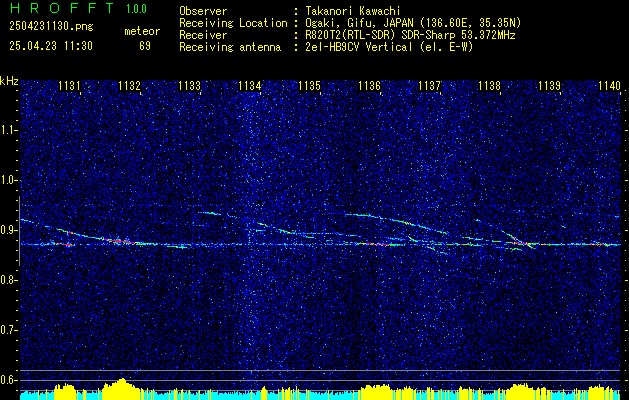Click the 1137 time marker

click(429, 86)
